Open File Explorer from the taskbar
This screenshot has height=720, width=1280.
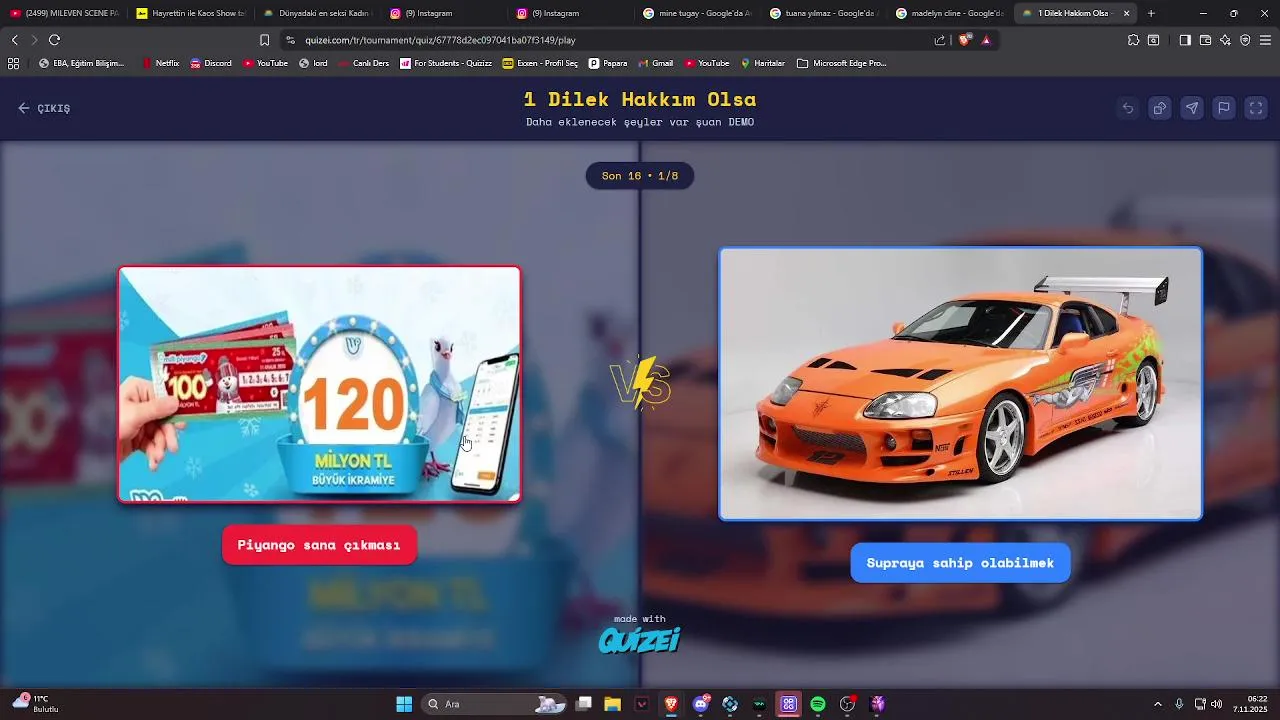(x=613, y=704)
